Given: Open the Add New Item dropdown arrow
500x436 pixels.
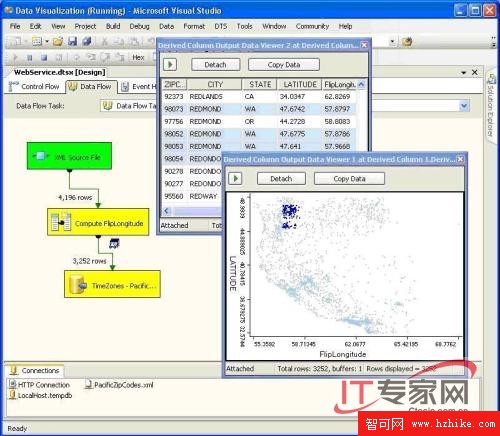Looking at the screenshot, I should click(x=47, y=41).
